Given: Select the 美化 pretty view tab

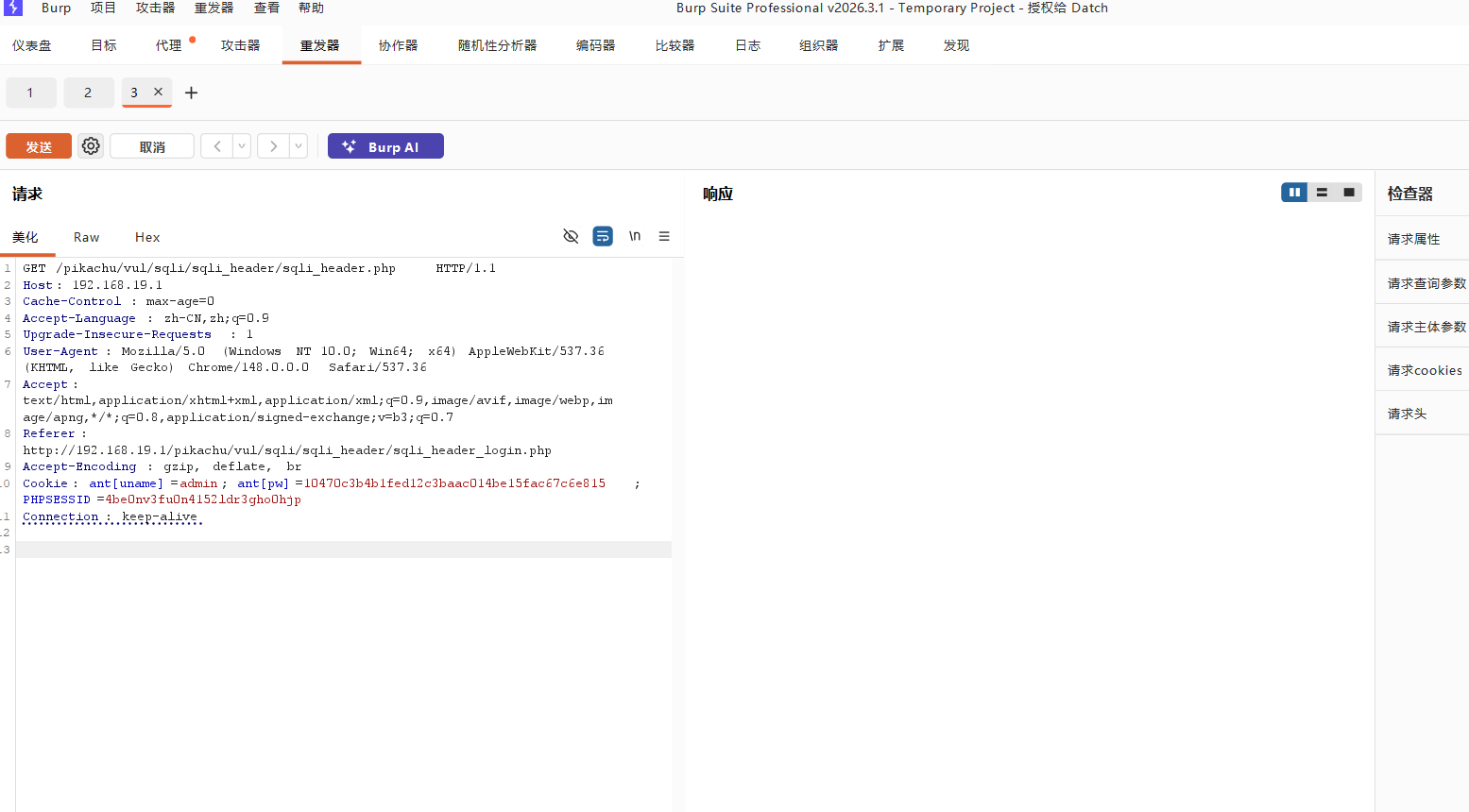Looking at the screenshot, I should tap(26, 237).
